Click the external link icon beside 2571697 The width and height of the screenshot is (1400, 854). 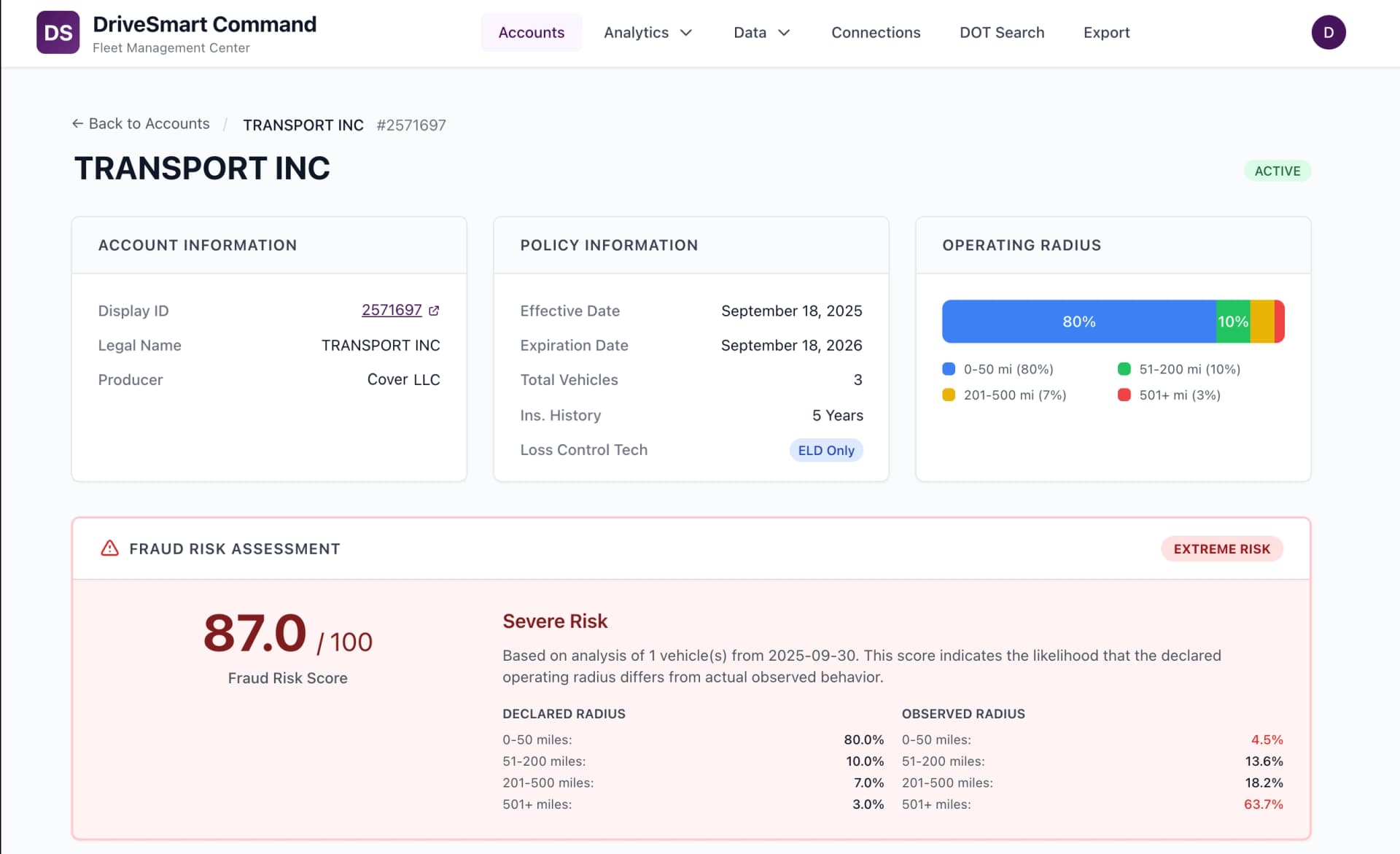[x=434, y=310]
